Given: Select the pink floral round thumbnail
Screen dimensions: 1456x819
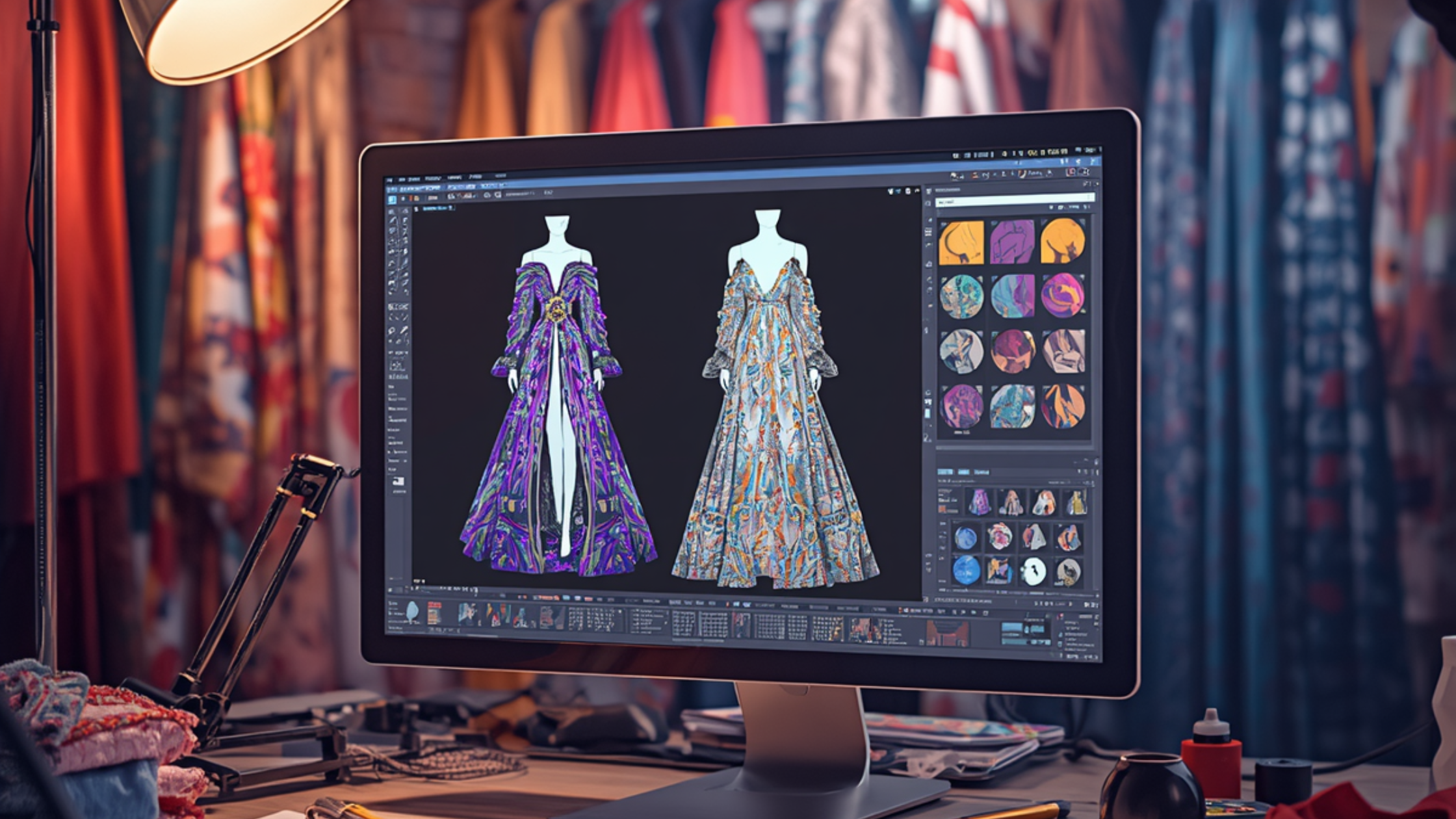Looking at the screenshot, I should coord(1000,537).
